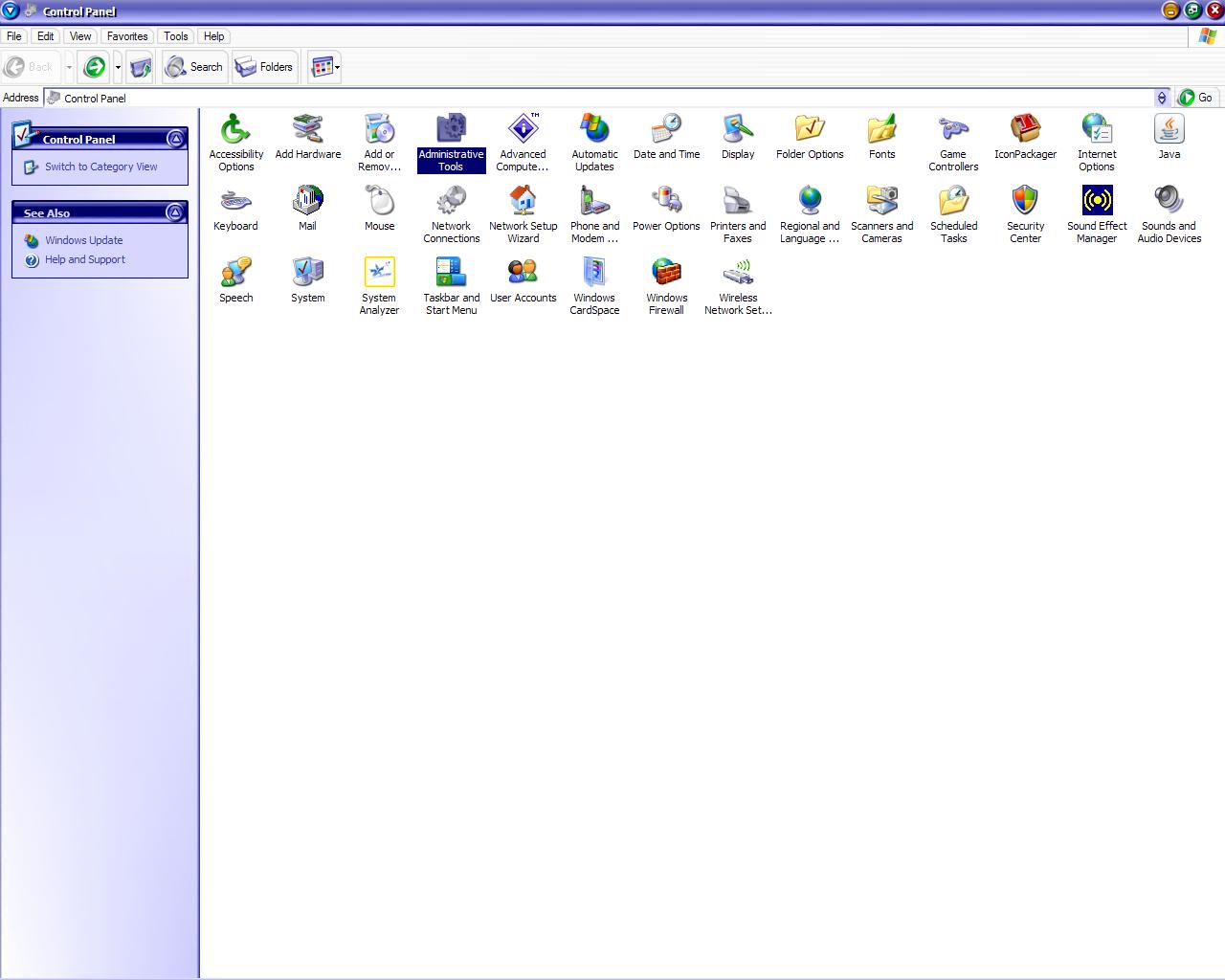Open the Windows Update link
This screenshot has width=1225, height=980.
84,240
